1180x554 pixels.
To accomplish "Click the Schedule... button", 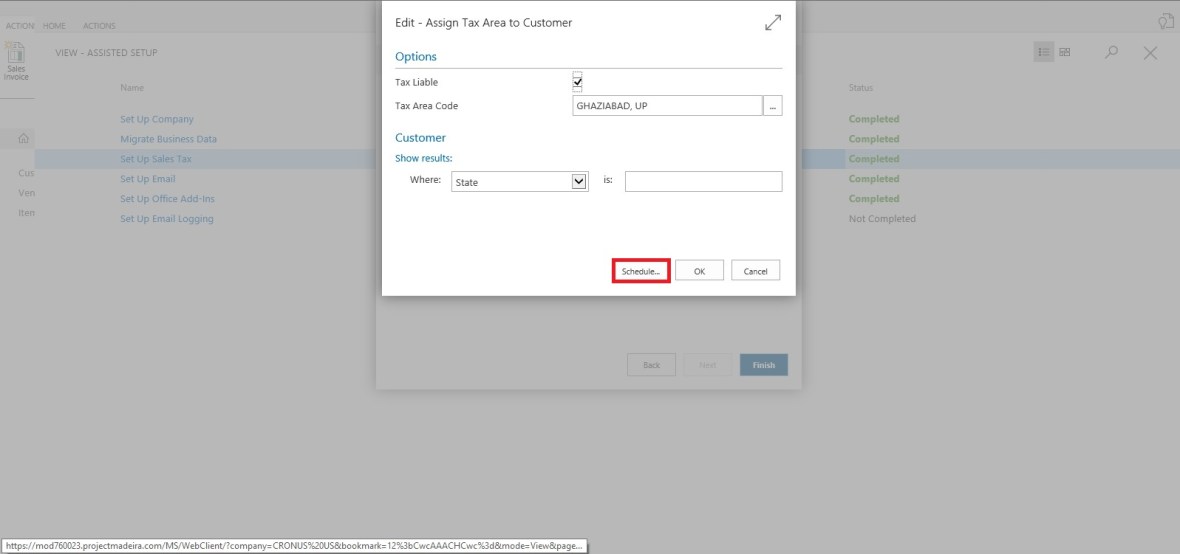I will [x=640, y=270].
